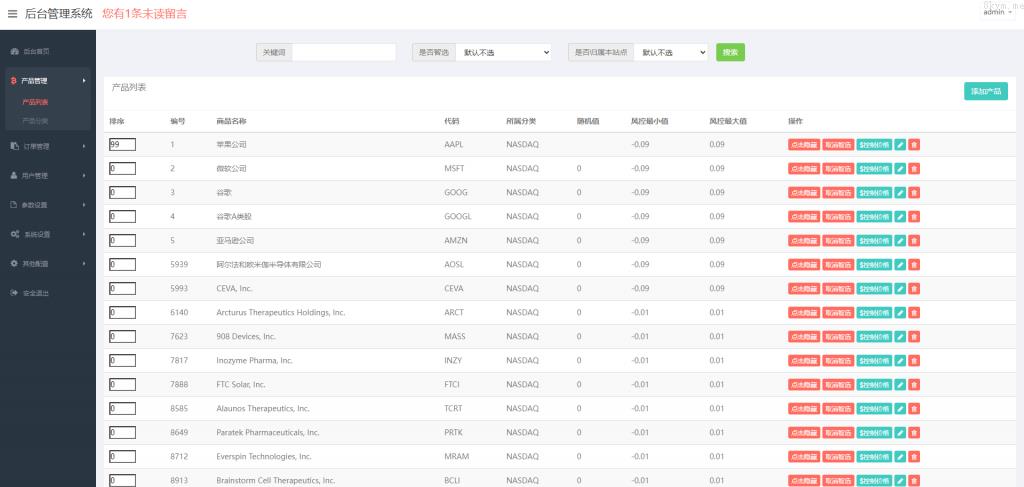The image size is (1024, 487).
Task: Click the 添加产品 button
Action: click(x=986, y=91)
